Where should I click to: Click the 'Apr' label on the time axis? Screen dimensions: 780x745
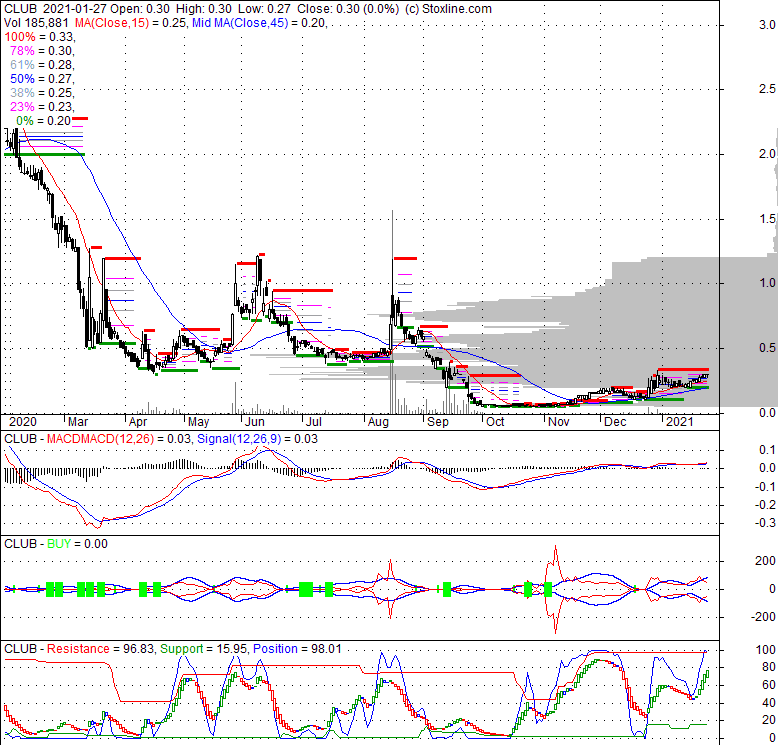[x=138, y=422]
